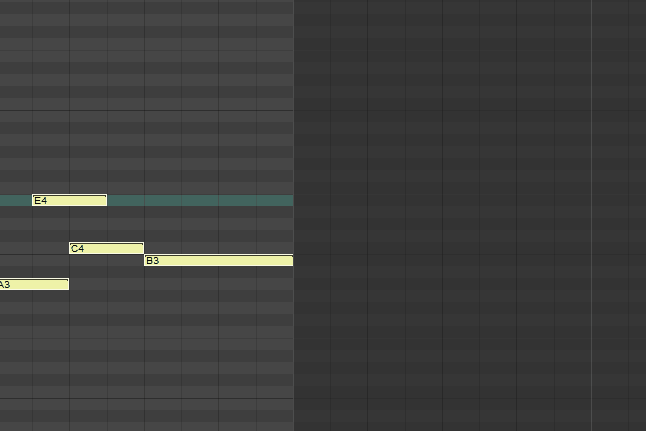Click the light vertical marker line in the dark area
The height and width of the screenshot is (431, 646).
[592, 216]
